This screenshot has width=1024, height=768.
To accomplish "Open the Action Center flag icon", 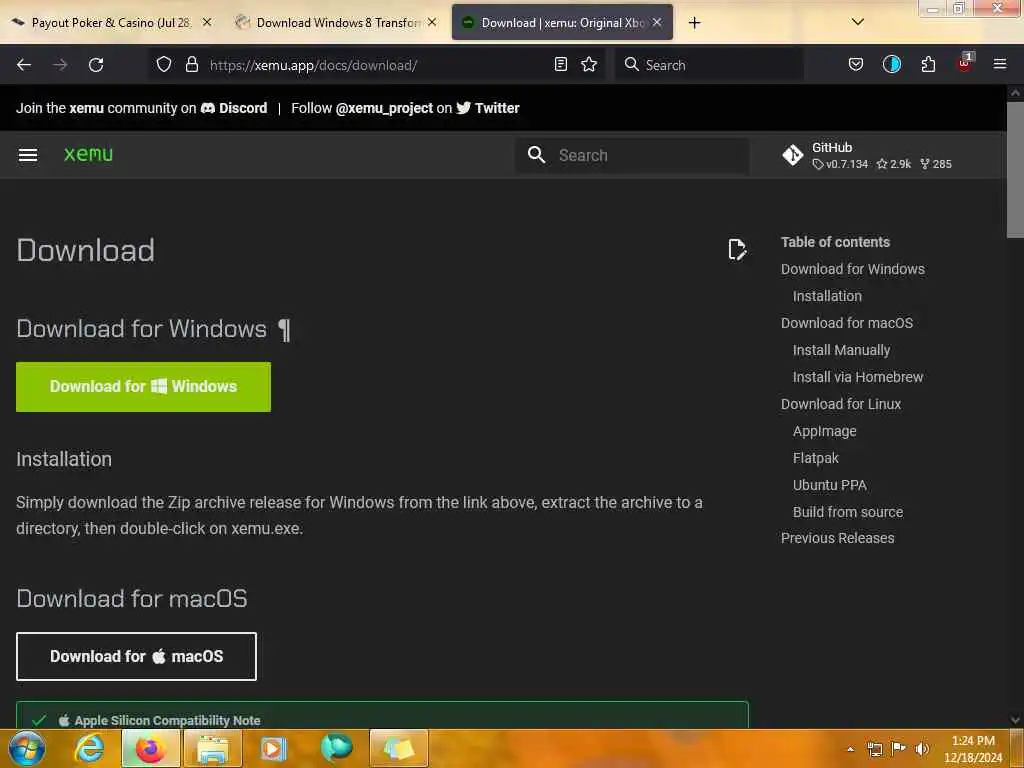I will [x=898, y=749].
